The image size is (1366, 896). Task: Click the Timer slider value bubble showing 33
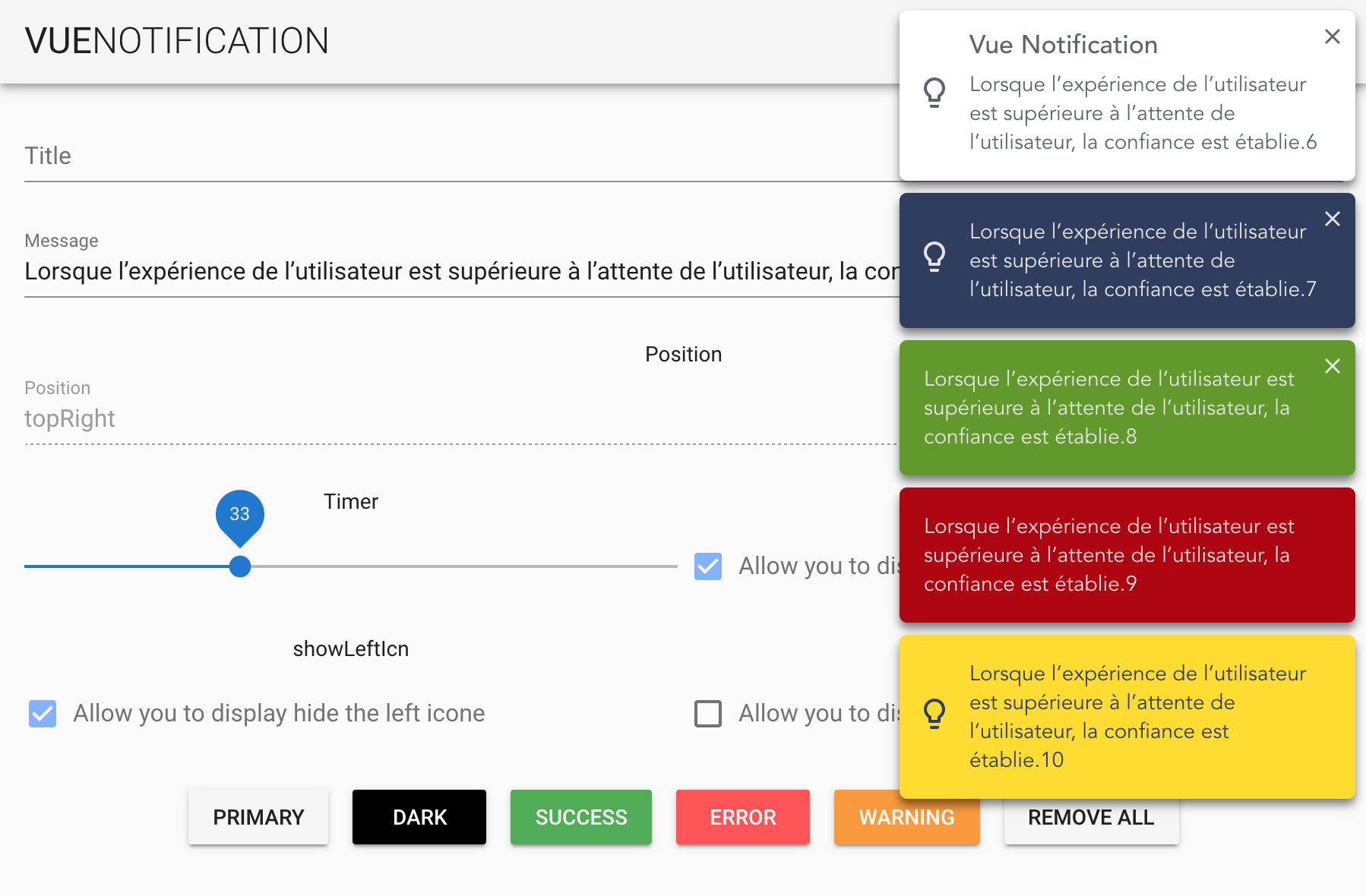[x=240, y=514]
